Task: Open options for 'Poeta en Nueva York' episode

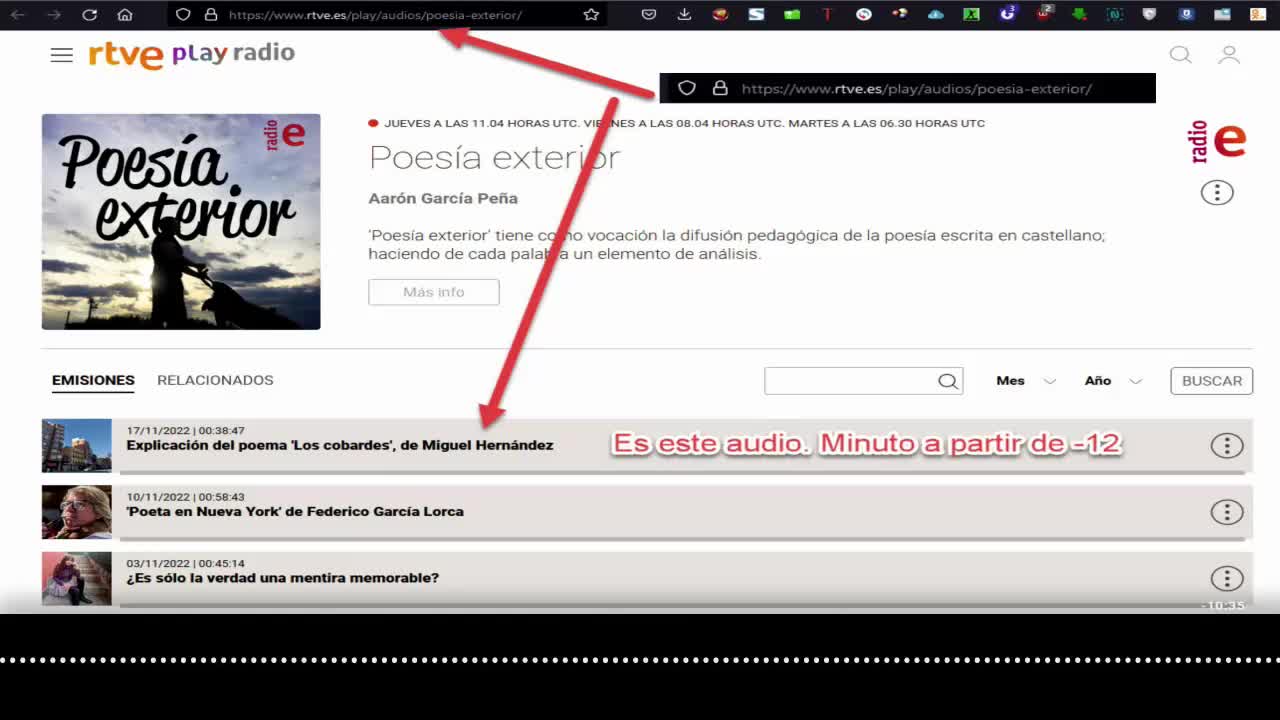Action: tap(1227, 512)
